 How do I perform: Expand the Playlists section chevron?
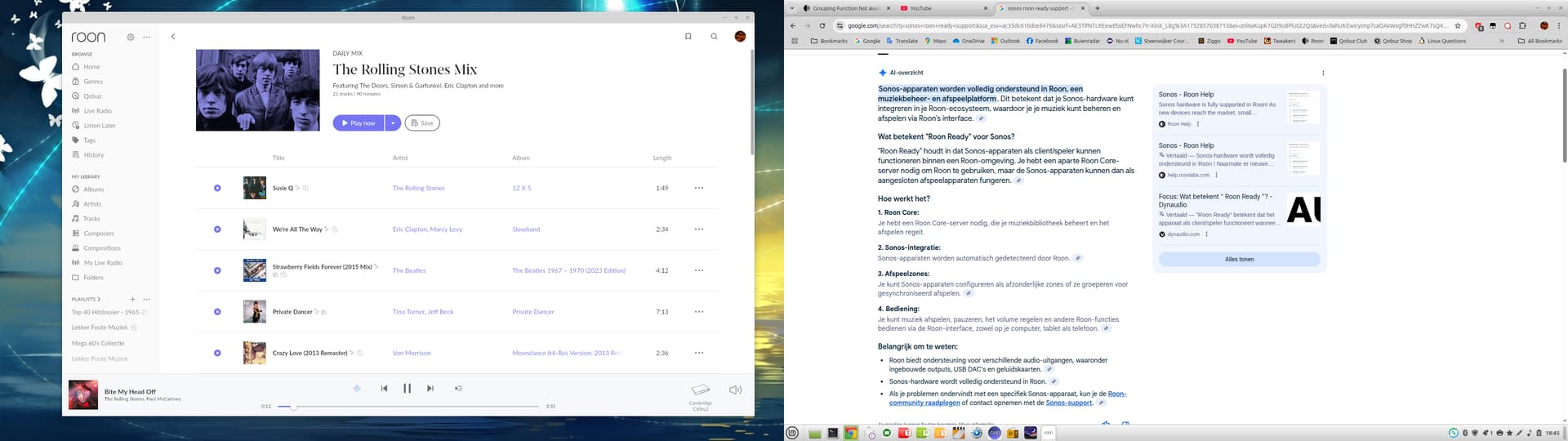click(99, 299)
